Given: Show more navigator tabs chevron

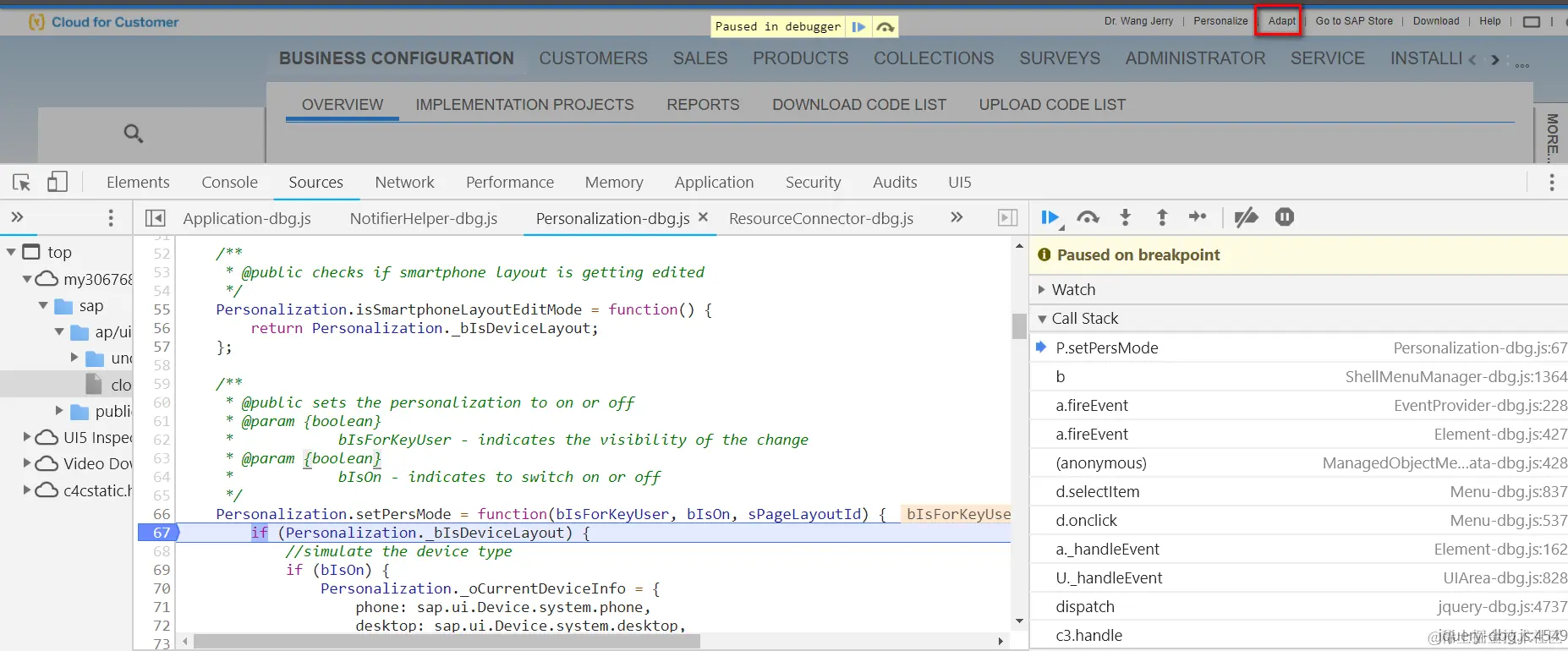Looking at the screenshot, I should pos(17,217).
